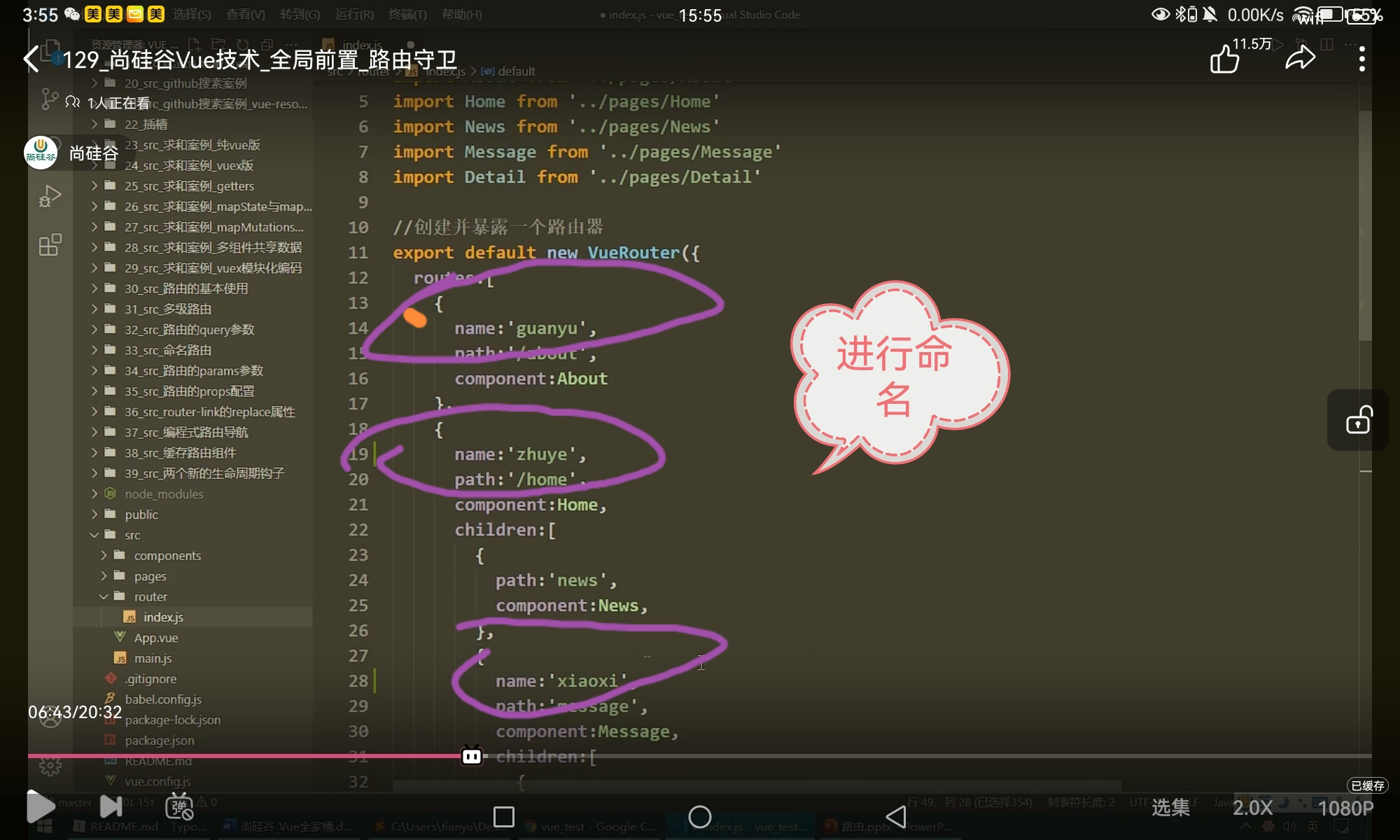
Task: Open the 运行(R) menu
Action: (354, 15)
